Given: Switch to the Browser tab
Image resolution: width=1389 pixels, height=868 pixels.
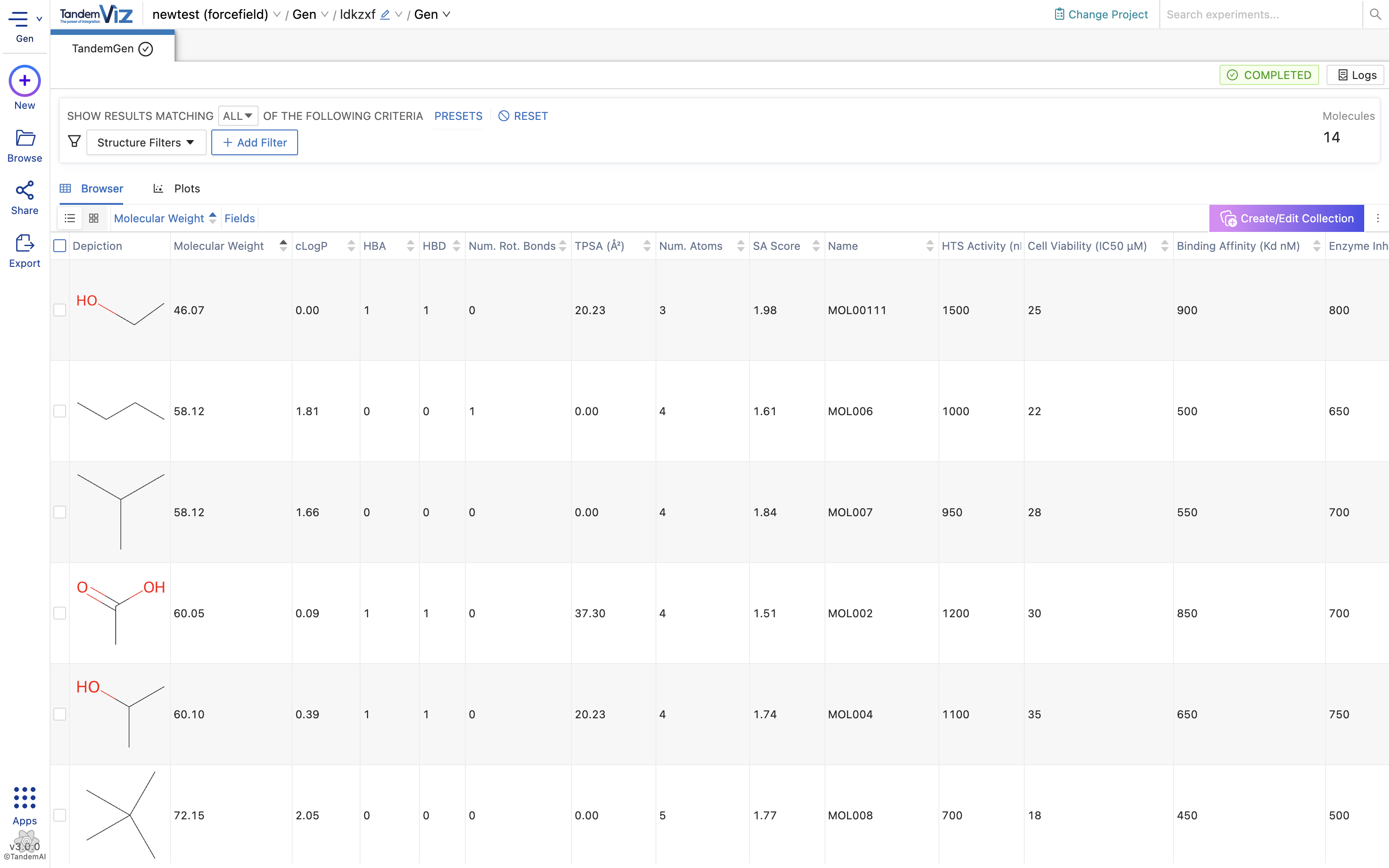Looking at the screenshot, I should tap(92, 188).
